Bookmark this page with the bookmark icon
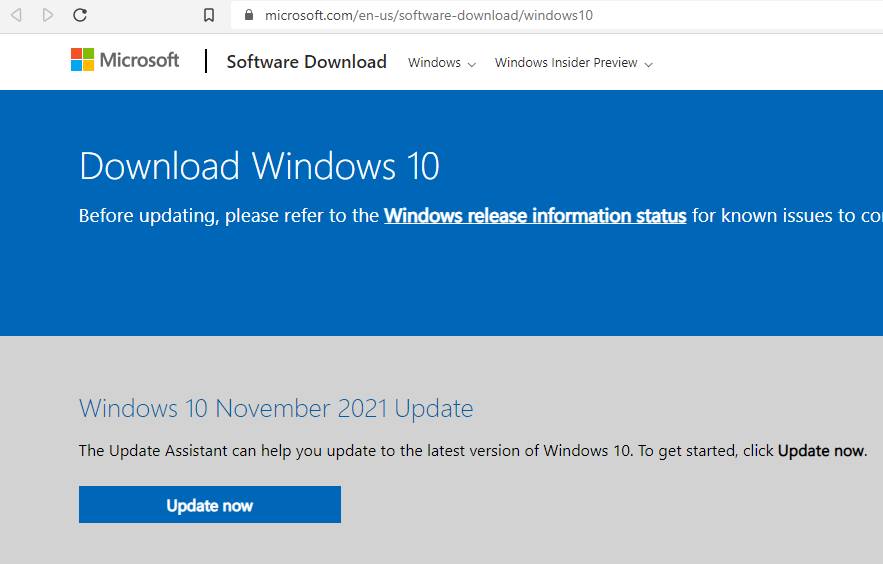 click(209, 15)
